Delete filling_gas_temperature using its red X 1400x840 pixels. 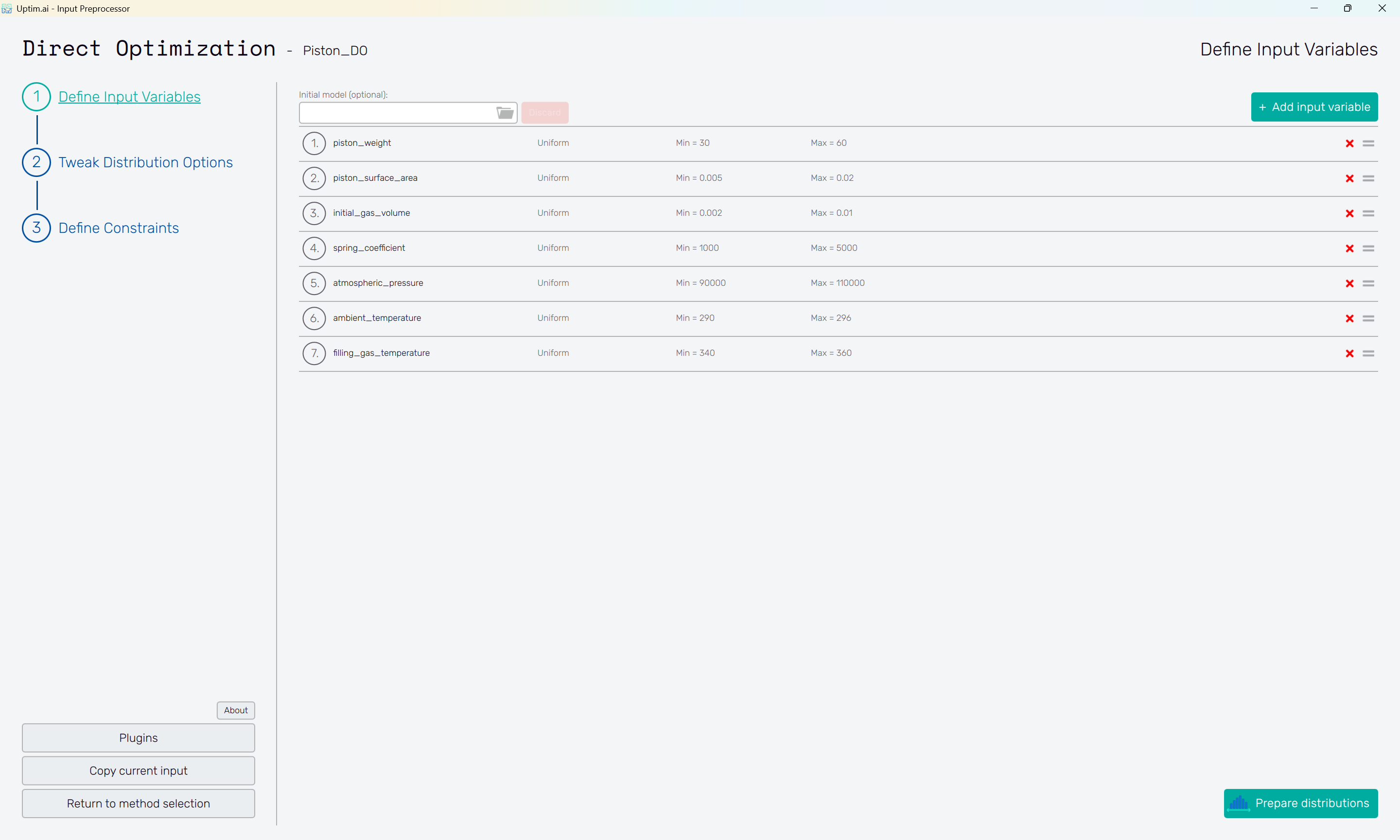coord(1349,354)
